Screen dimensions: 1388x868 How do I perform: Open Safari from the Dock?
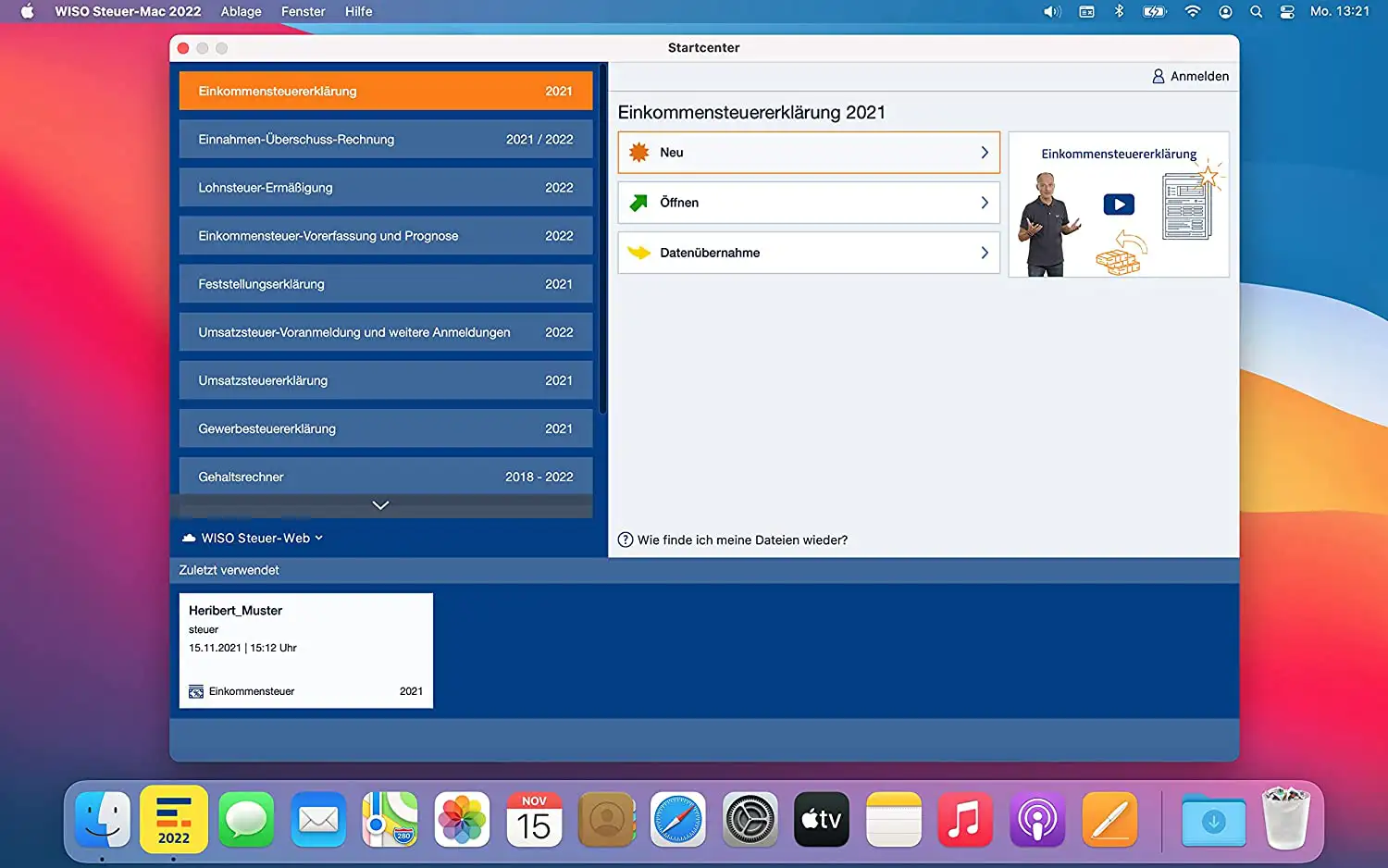point(677,820)
